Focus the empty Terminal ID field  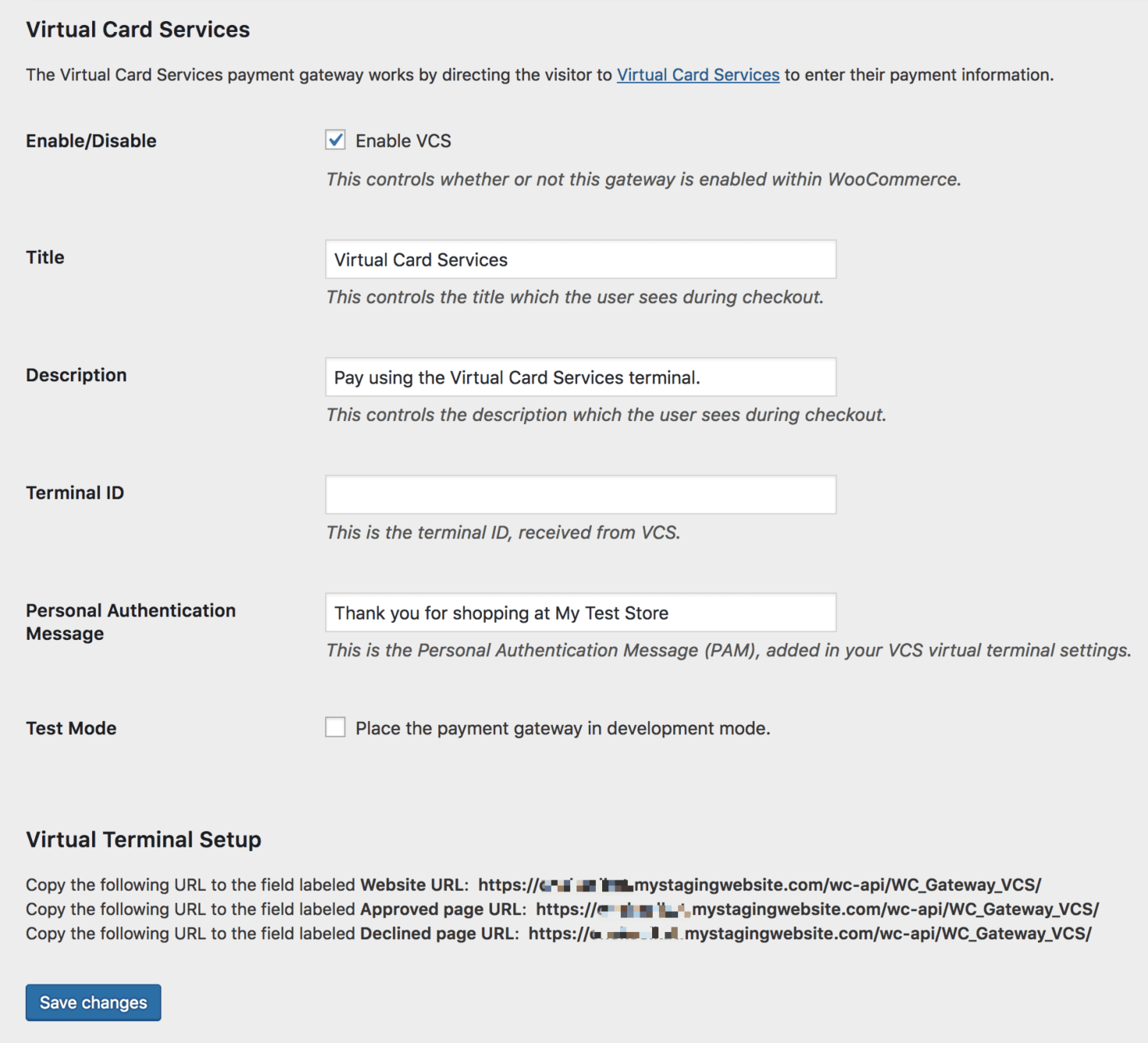(579, 494)
